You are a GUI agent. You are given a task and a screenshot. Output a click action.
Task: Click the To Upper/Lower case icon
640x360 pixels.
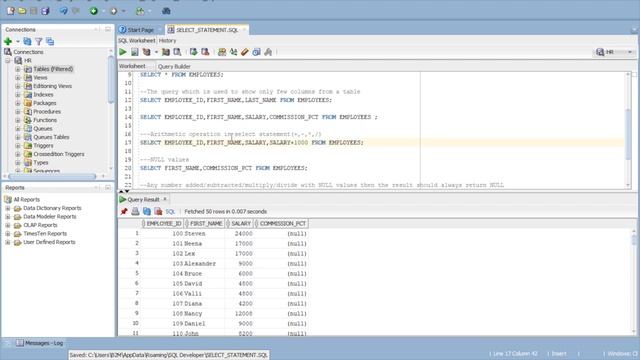pos(233,52)
